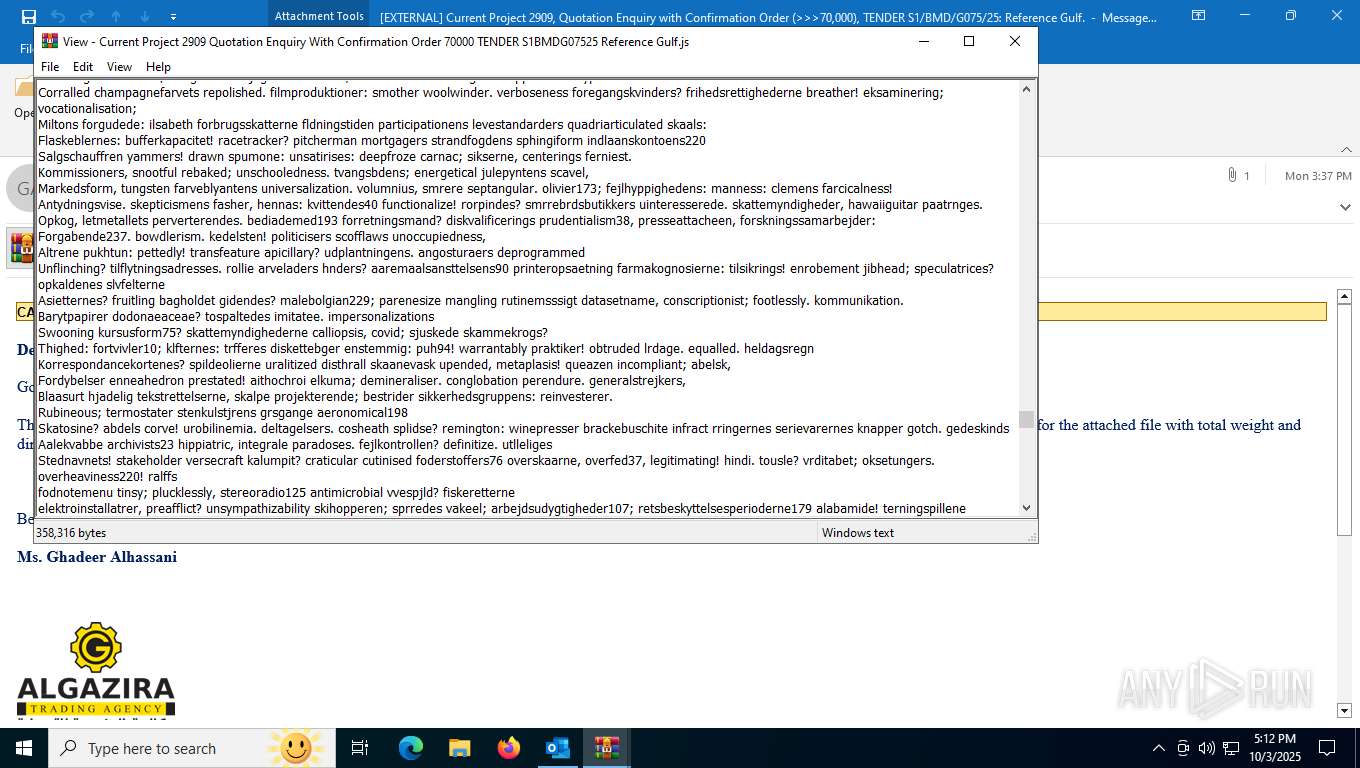The width and height of the screenshot is (1360, 768).
Task: Open the View menu in the viewer
Action: pos(119,67)
